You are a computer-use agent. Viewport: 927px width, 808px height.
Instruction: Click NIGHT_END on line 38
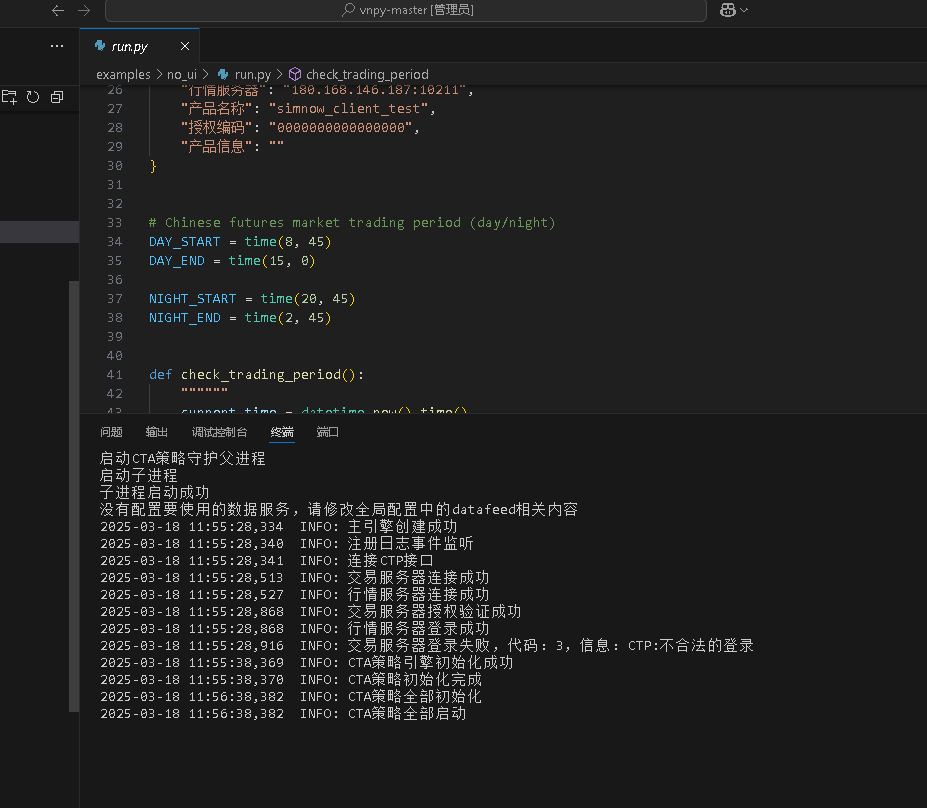[184, 317]
